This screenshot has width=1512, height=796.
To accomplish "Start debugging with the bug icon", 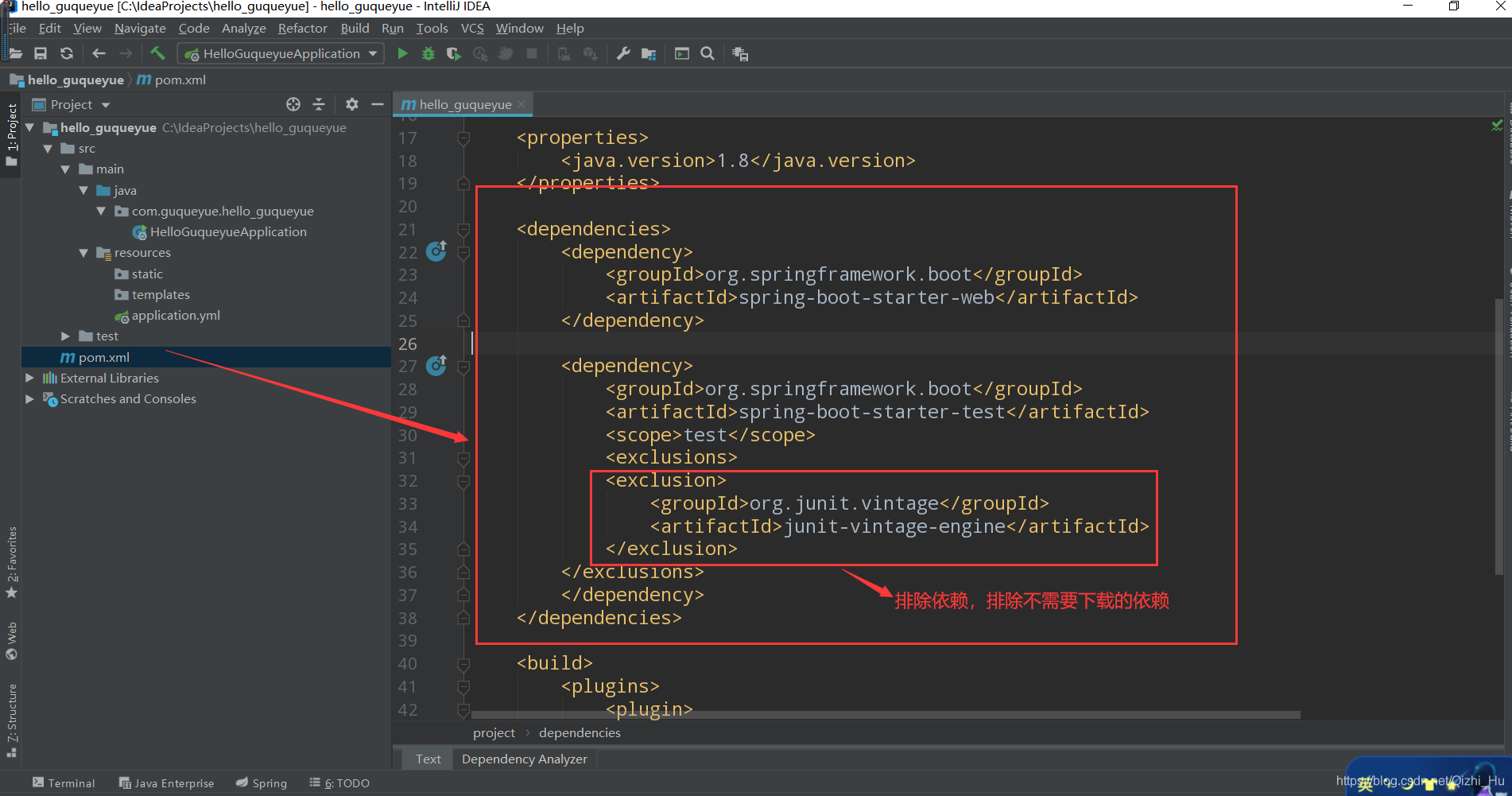I will (x=428, y=53).
